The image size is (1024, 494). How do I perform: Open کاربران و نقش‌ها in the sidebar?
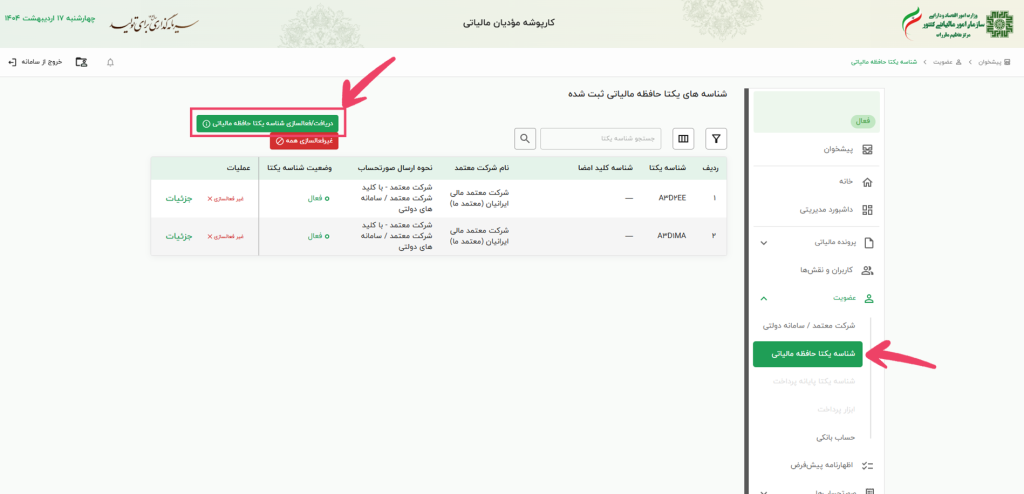825,270
